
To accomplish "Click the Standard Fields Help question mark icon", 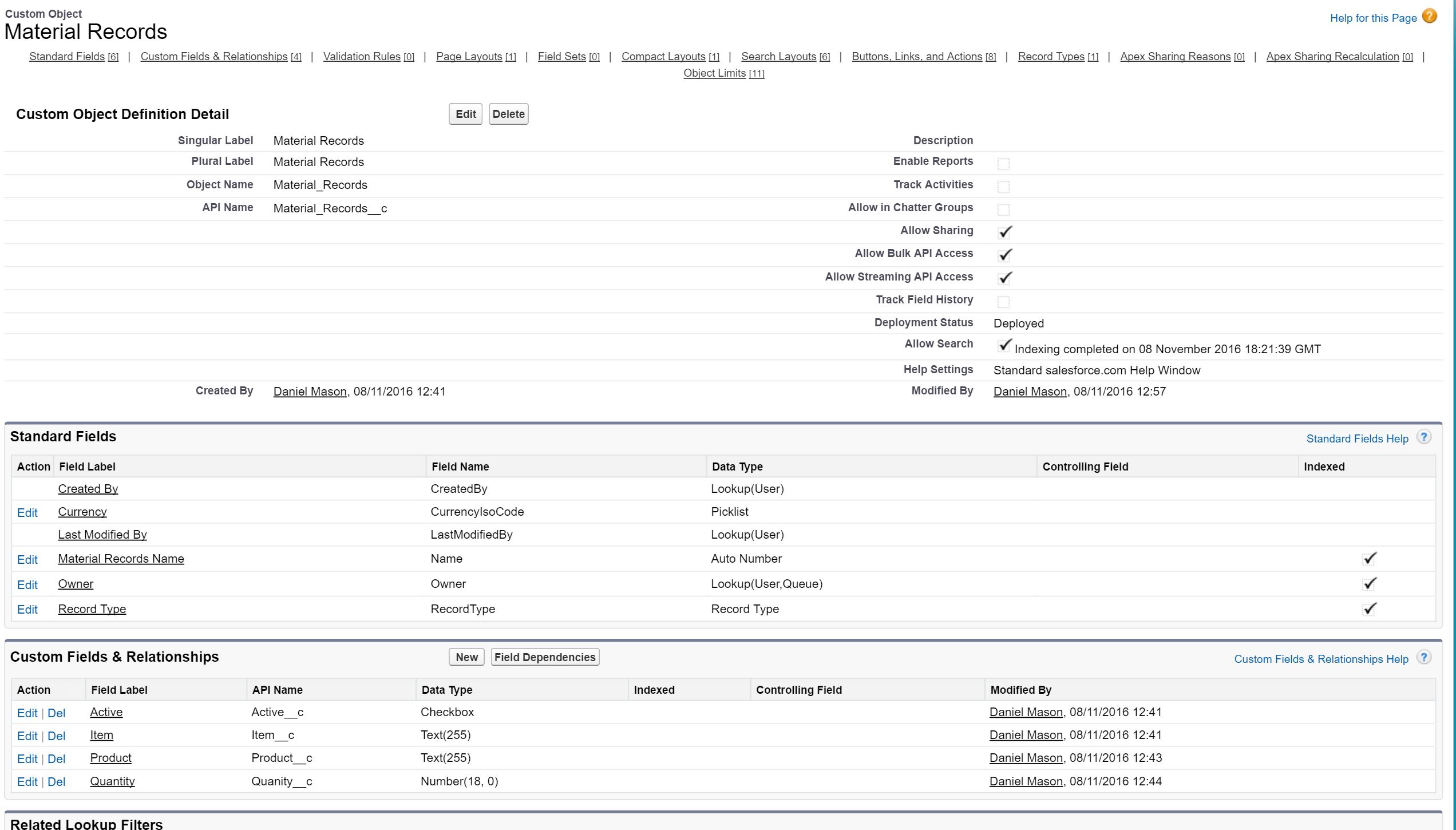I will 1423,437.
